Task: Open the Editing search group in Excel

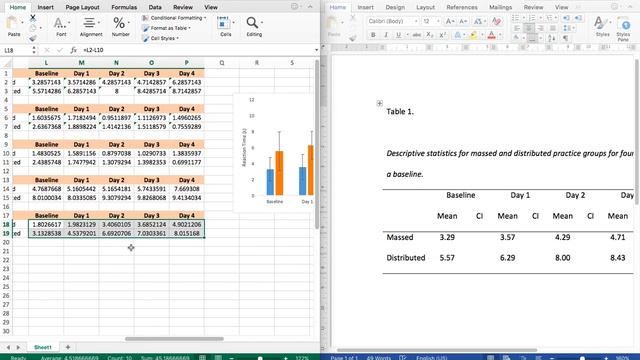Action: pos(254,27)
